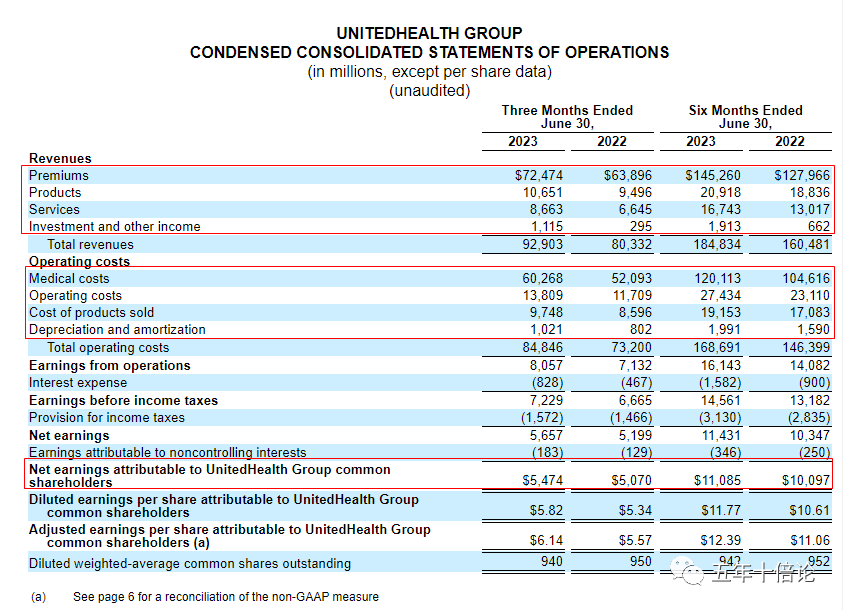The width and height of the screenshot is (843, 610).
Task: Click the 'Interest expense' label
Action: 78,383
